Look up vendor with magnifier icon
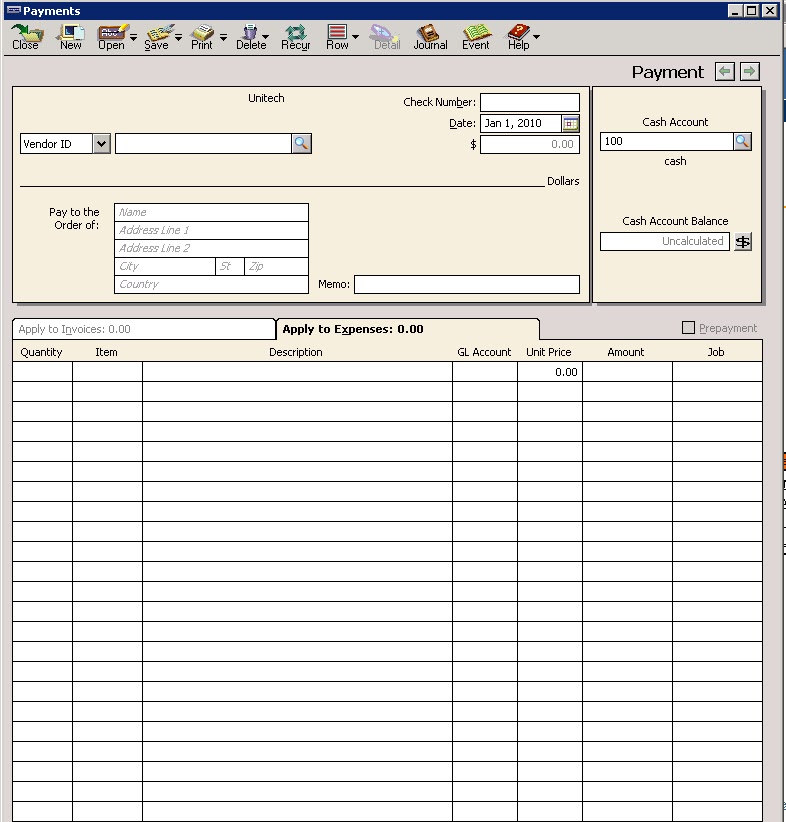Screen dimensions: 786x822 coord(302,143)
